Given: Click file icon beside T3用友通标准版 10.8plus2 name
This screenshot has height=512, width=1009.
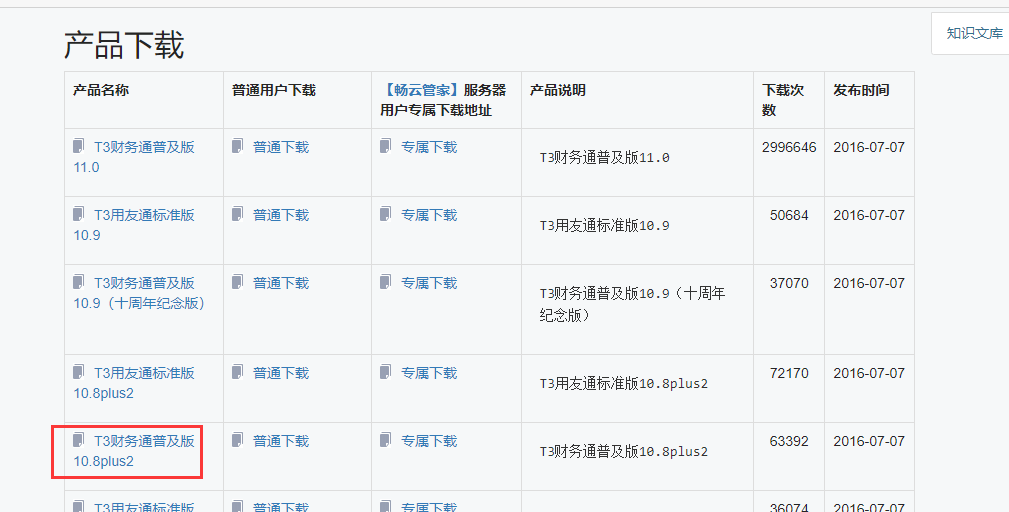Looking at the screenshot, I should [79, 372].
